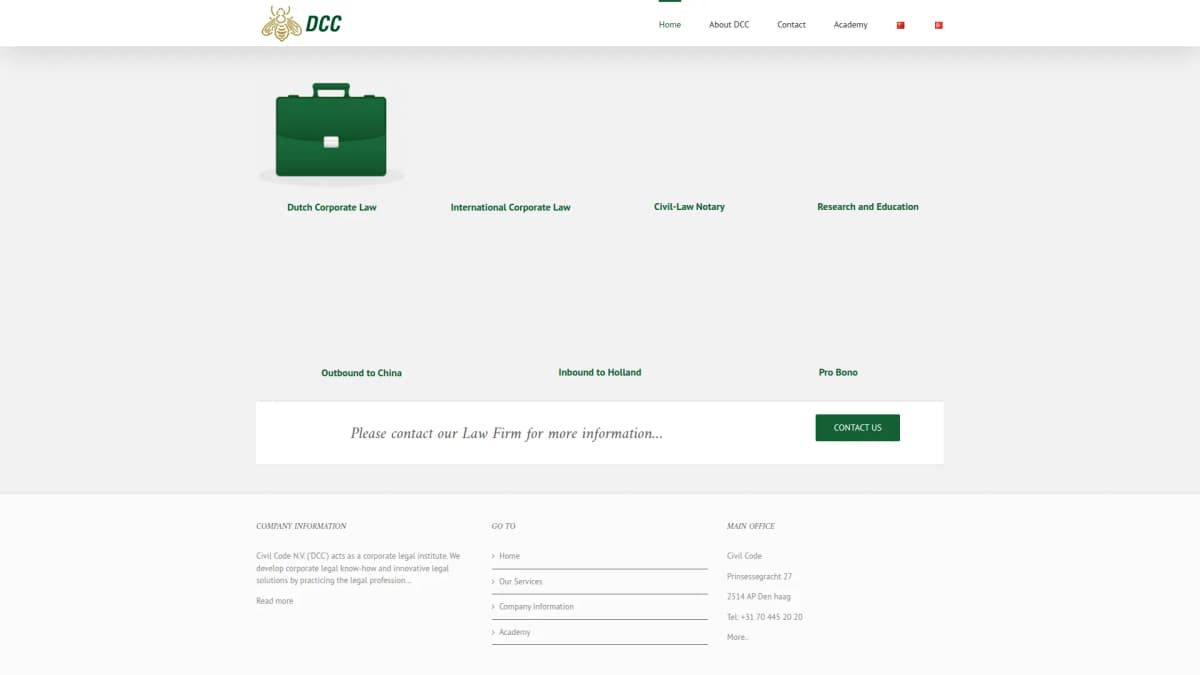Click the DCC bee logo

pyautogui.click(x=301, y=23)
